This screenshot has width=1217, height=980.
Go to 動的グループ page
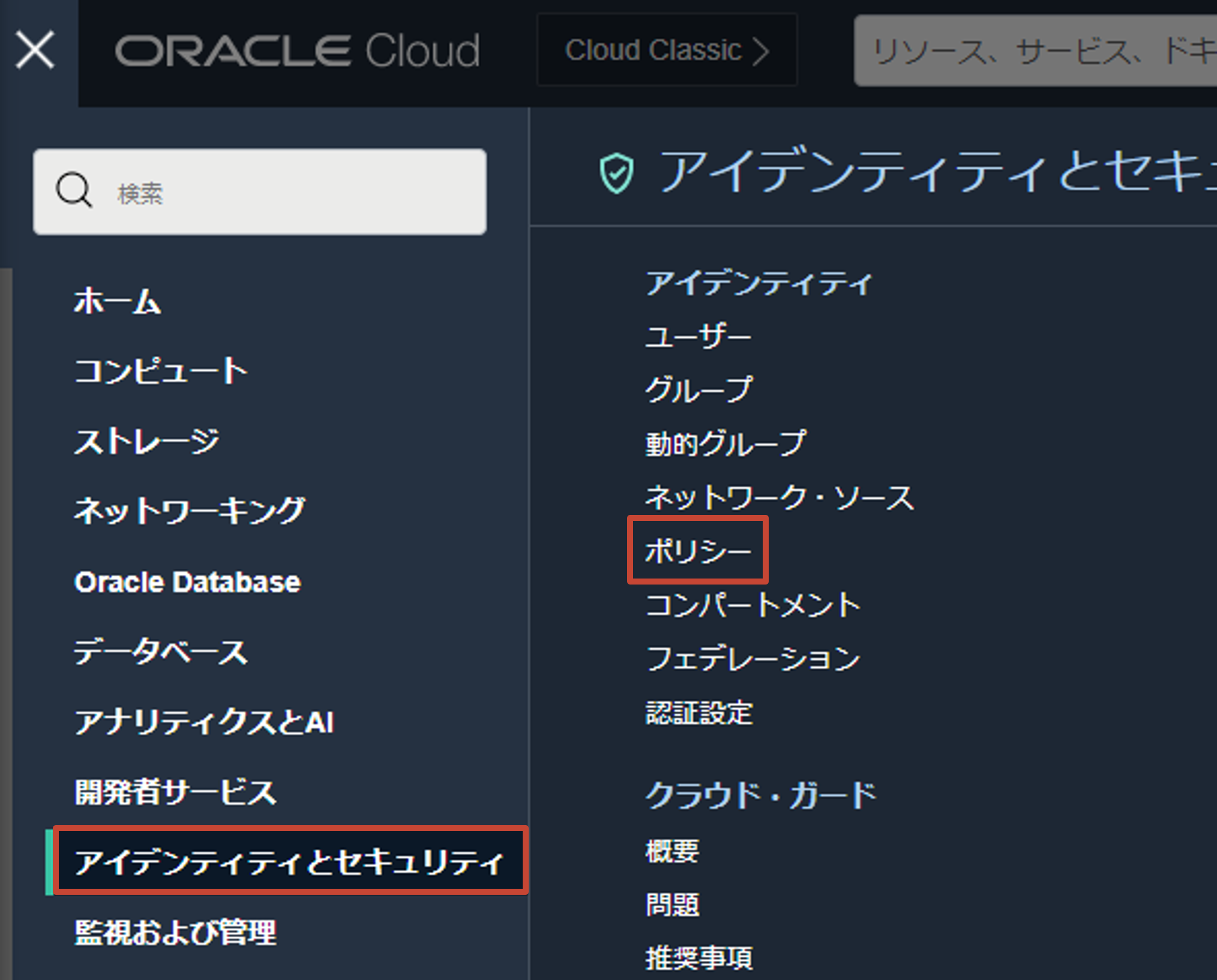726,443
